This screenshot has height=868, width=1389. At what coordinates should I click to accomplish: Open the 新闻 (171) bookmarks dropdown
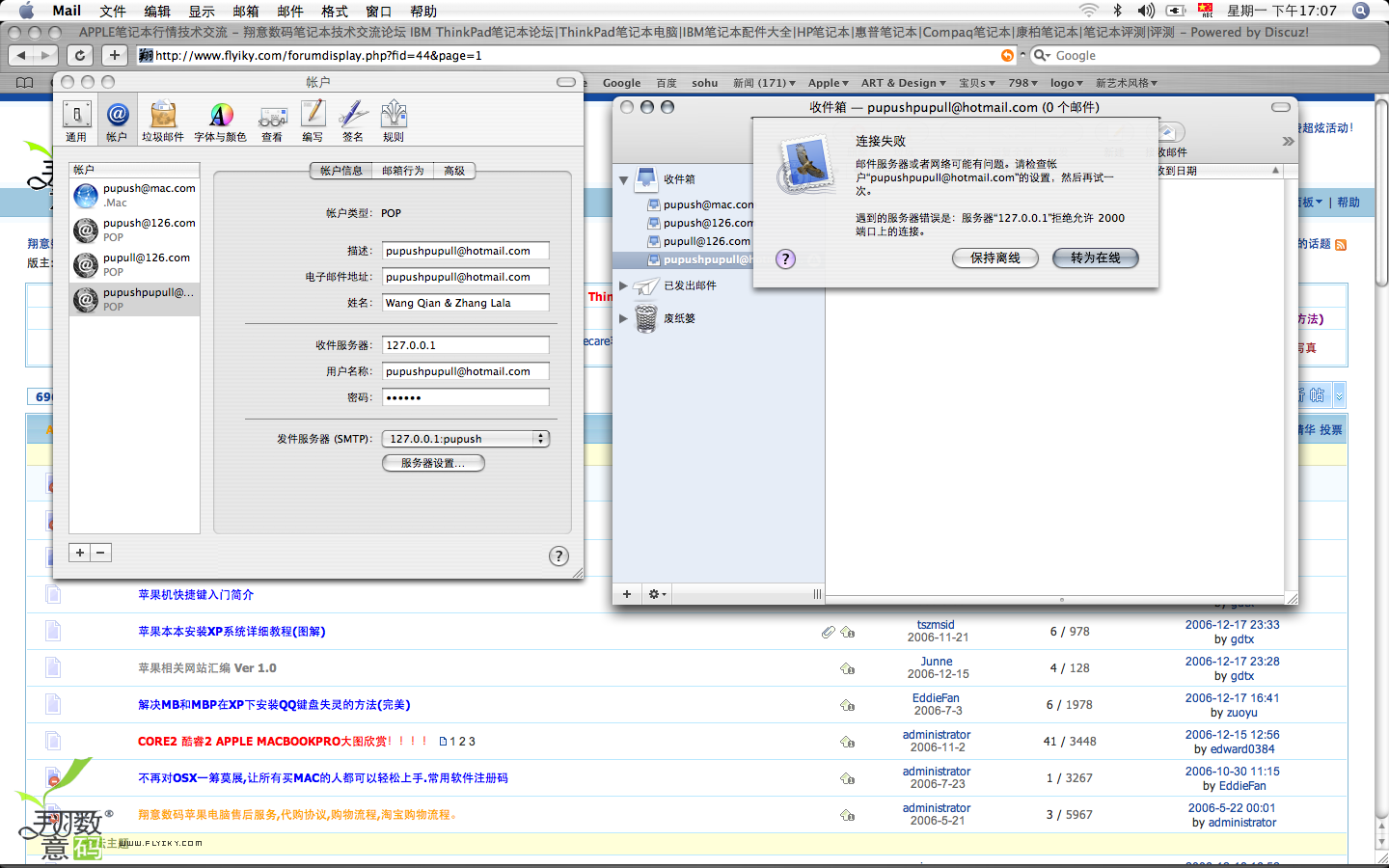click(x=764, y=83)
